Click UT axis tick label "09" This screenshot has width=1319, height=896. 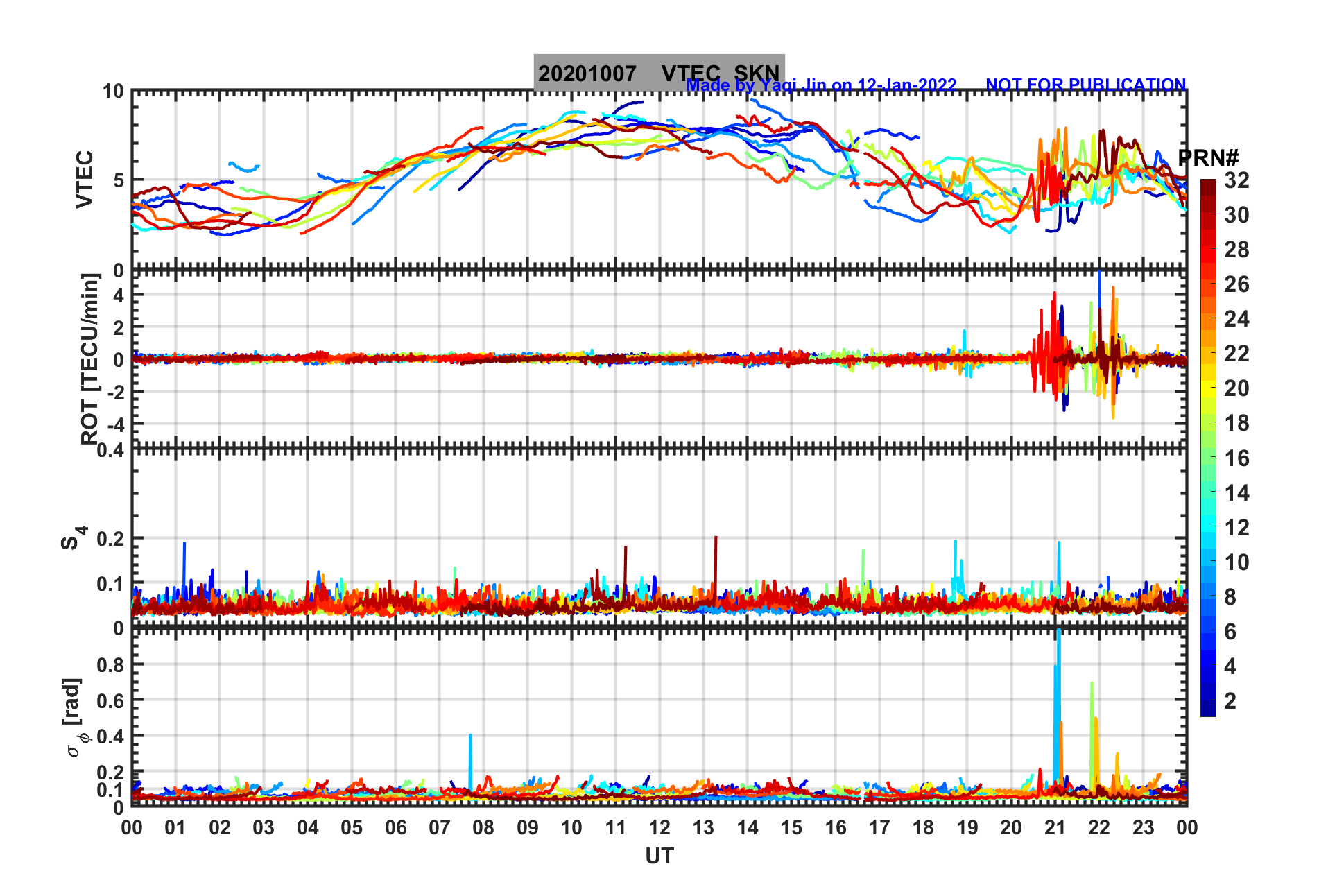[x=528, y=827]
